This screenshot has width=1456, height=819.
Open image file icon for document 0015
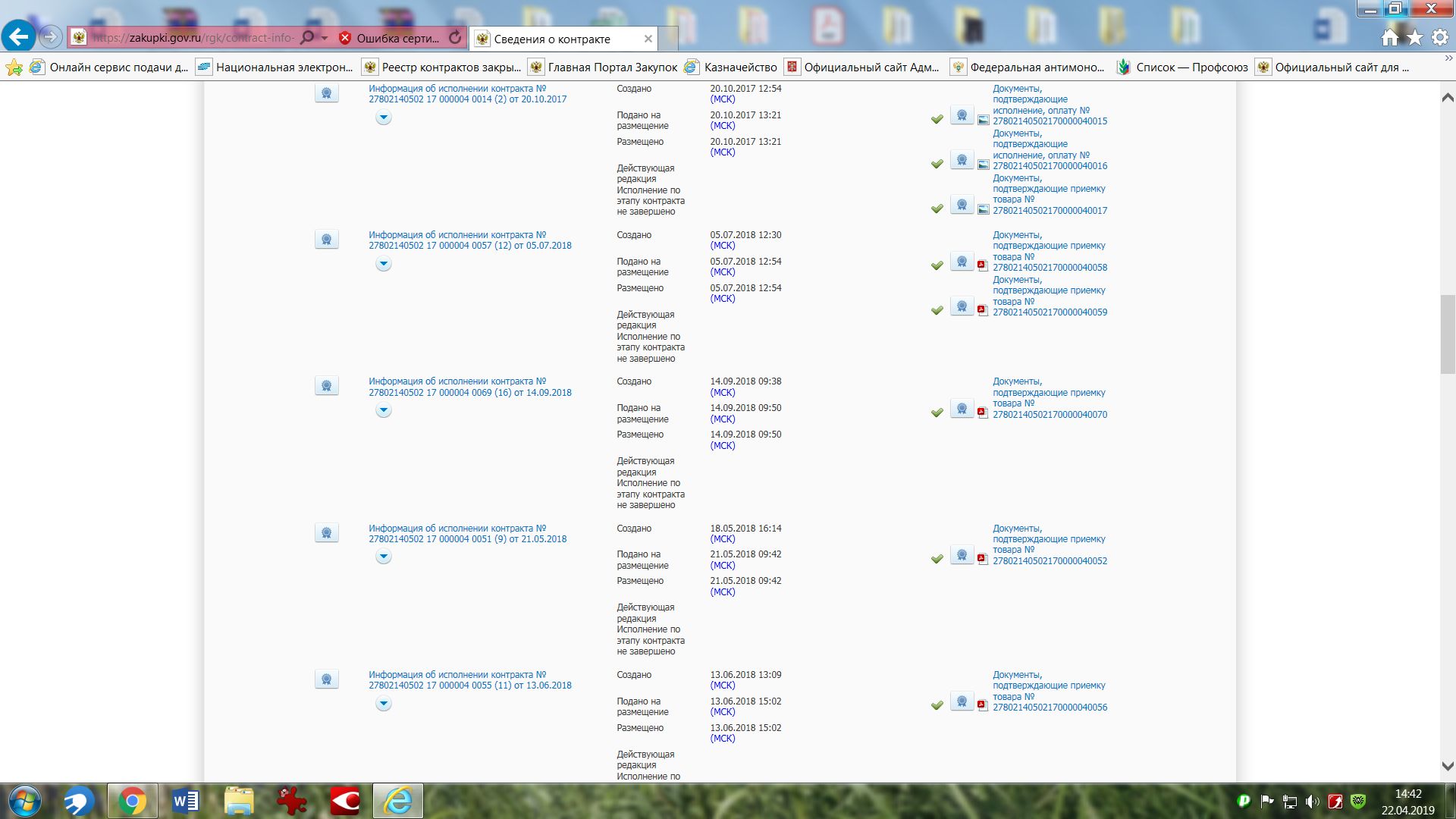point(983,120)
